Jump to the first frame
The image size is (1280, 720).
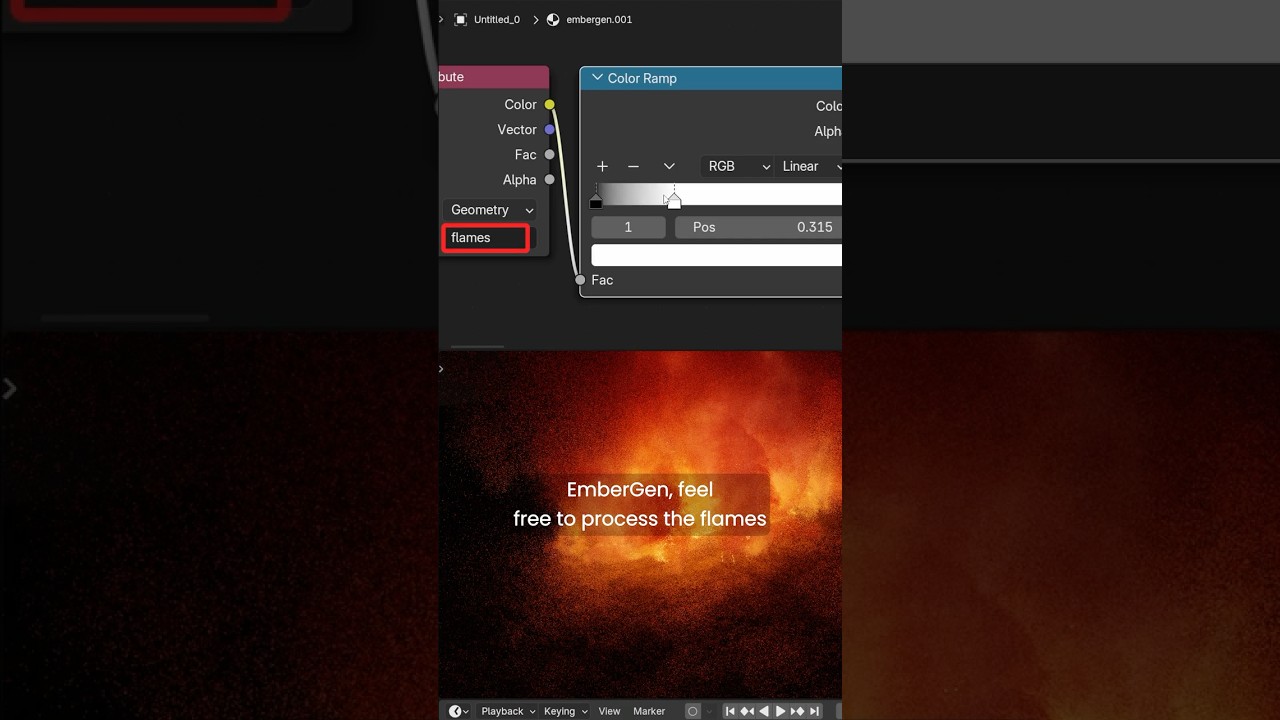coord(730,711)
